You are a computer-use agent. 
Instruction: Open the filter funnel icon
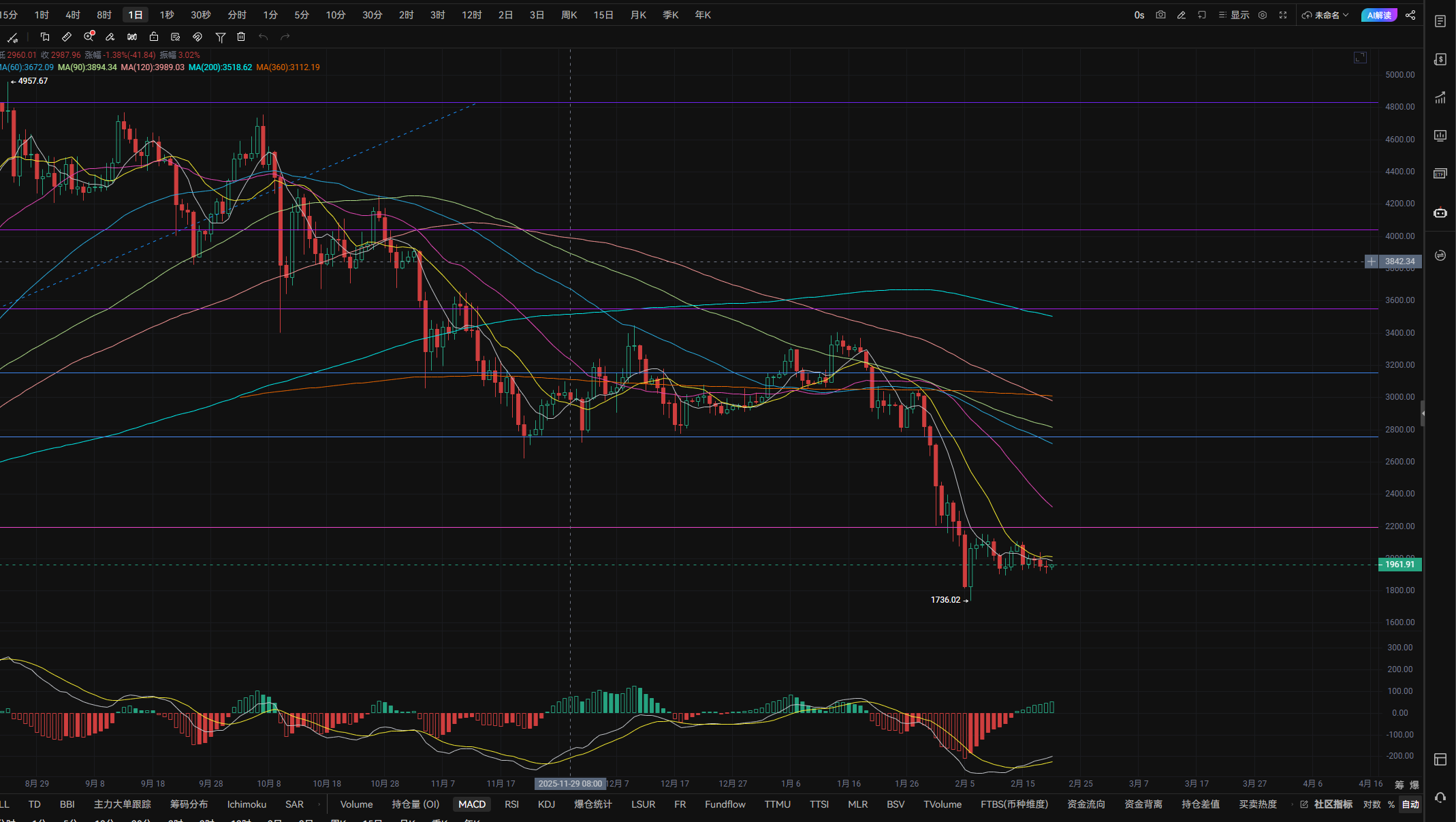coord(220,37)
